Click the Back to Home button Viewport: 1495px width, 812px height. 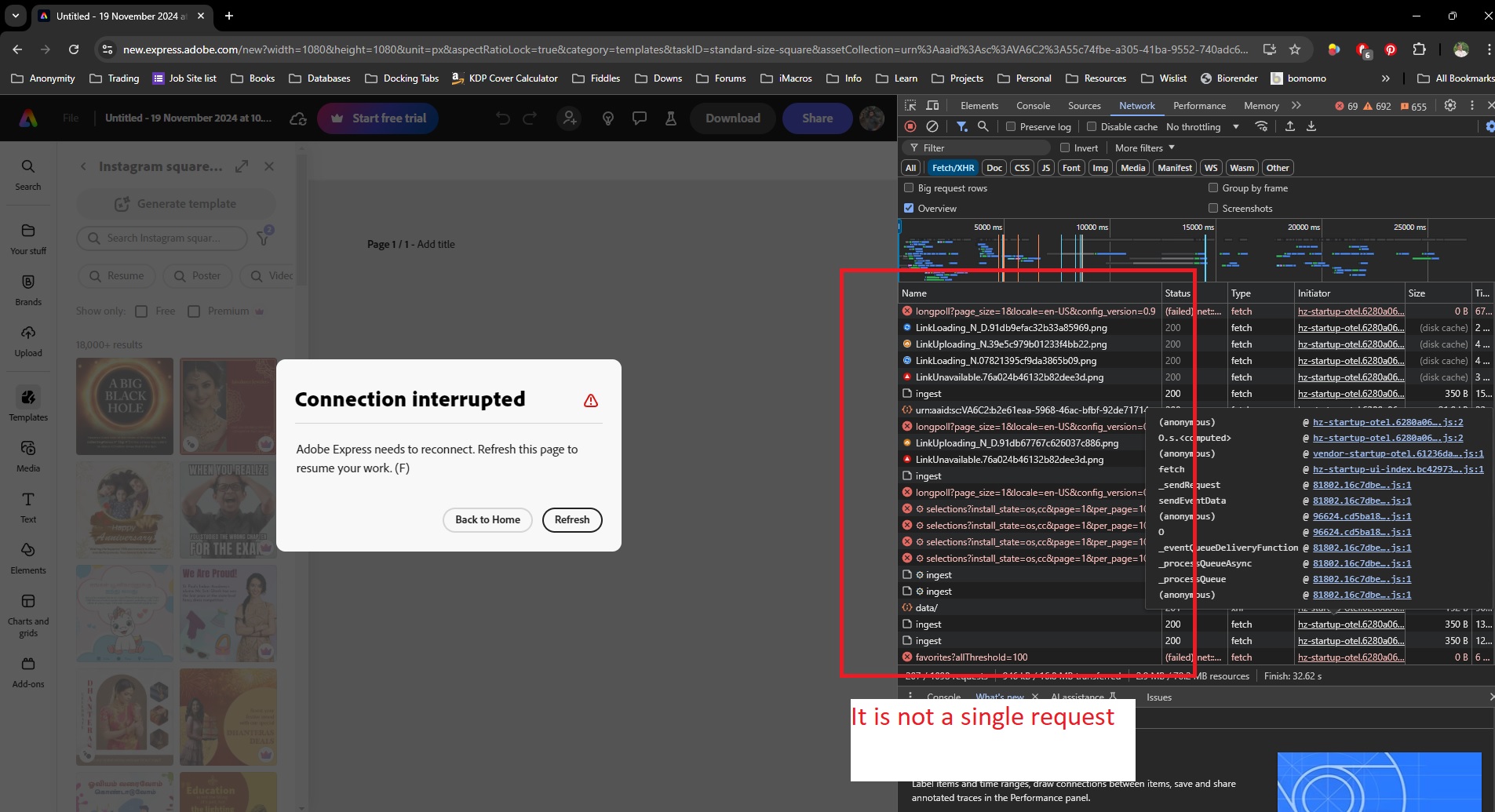[487, 519]
